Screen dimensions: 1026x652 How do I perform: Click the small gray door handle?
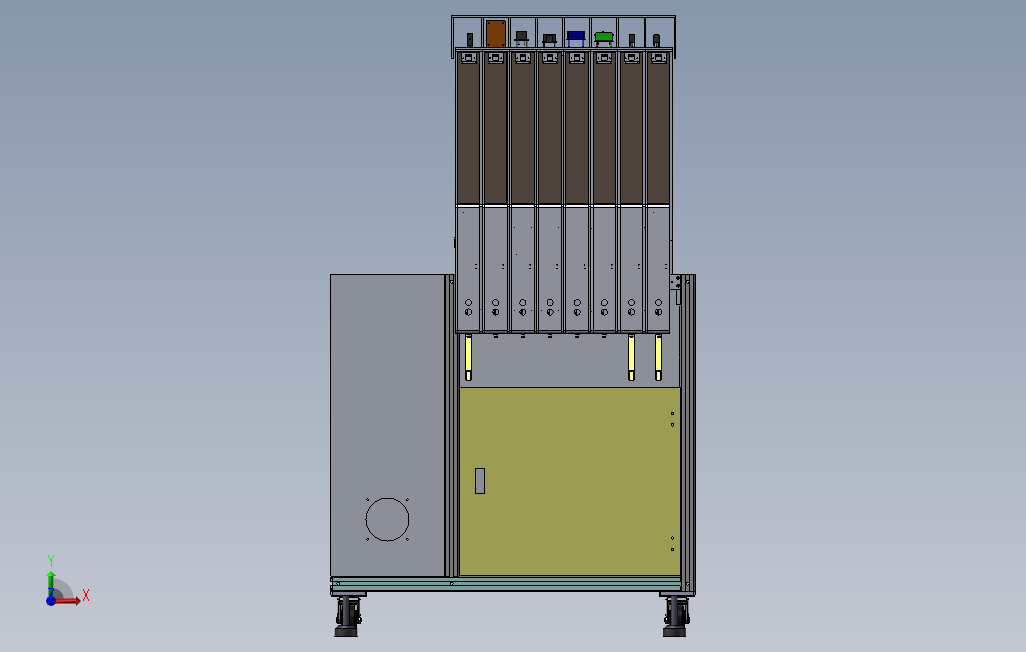480,480
